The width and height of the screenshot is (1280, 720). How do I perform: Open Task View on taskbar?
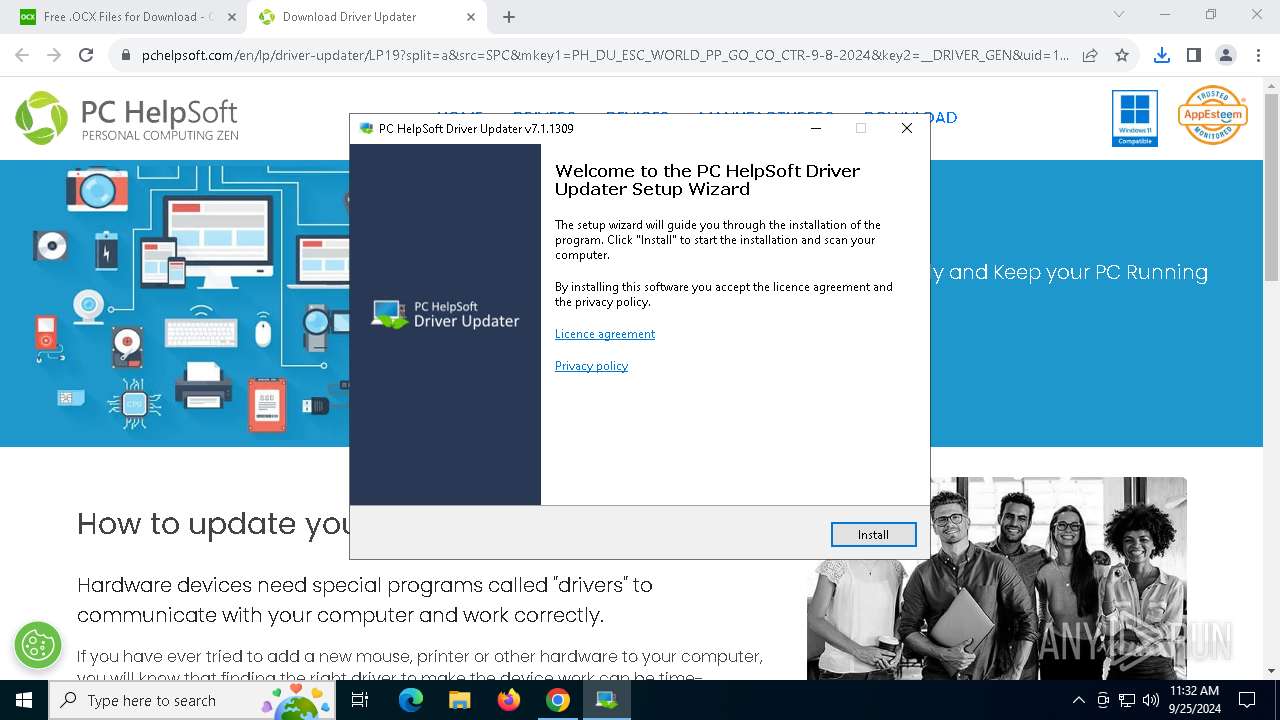(x=361, y=700)
